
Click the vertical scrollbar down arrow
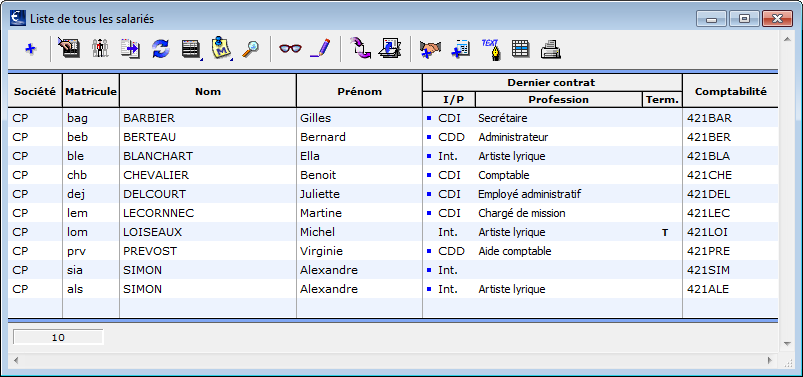click(788, 344)
